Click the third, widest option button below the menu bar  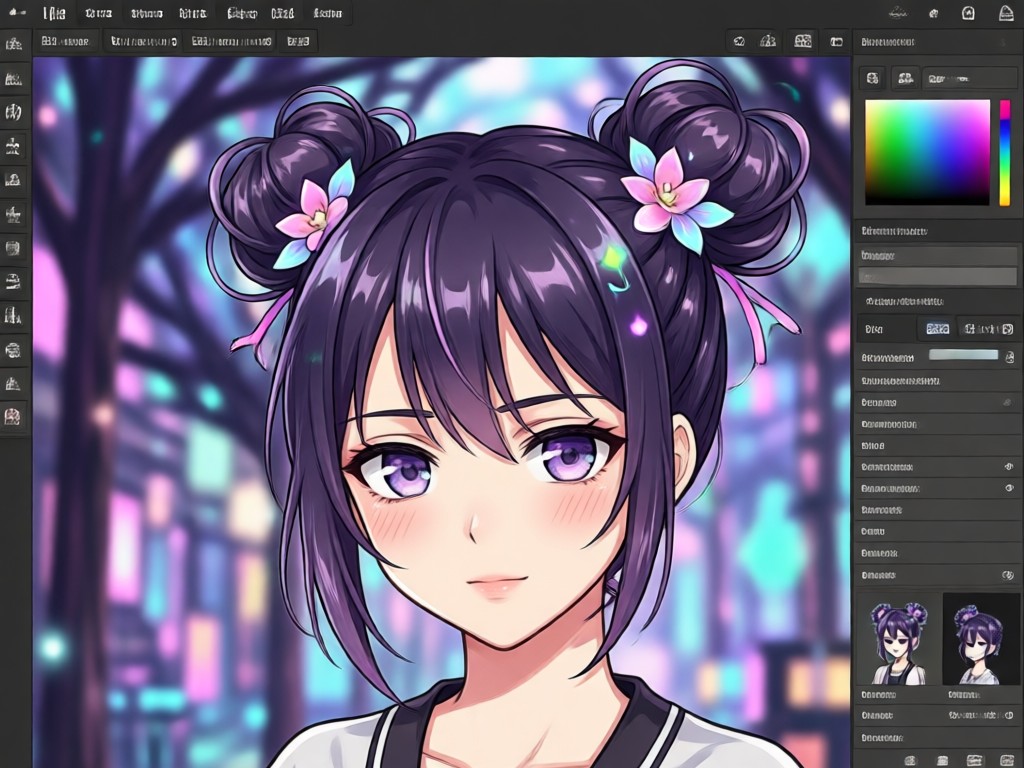tap(231, 41)
